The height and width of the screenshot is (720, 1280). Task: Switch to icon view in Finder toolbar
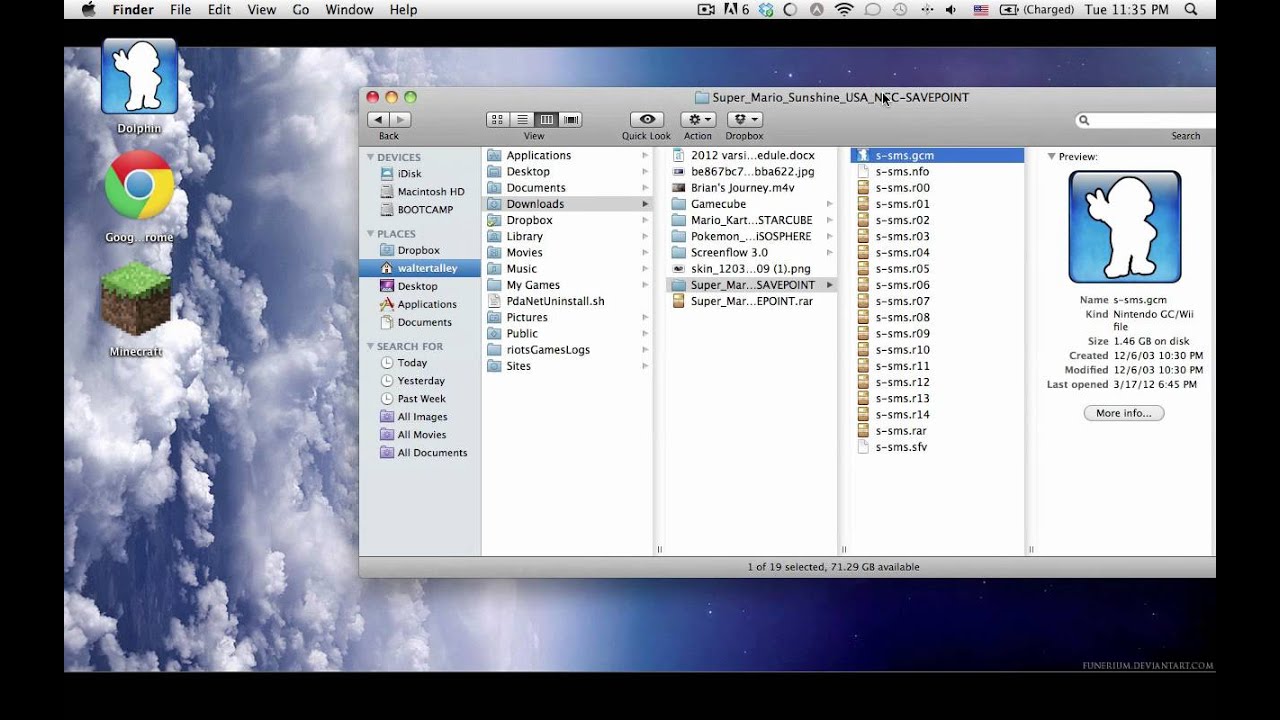(498, 119)
